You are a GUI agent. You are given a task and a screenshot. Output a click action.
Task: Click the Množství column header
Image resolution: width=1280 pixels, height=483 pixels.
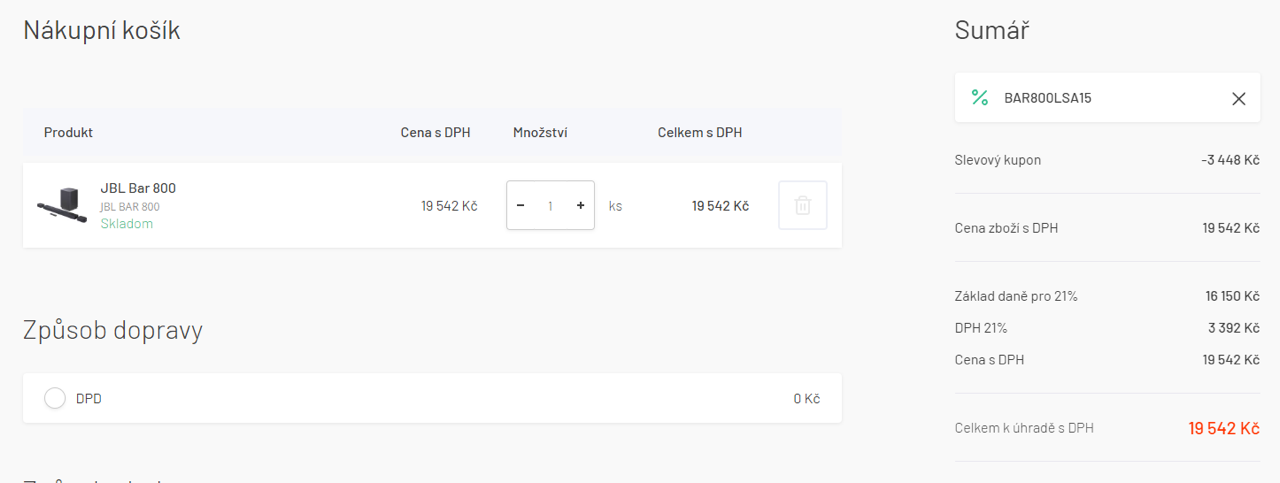click(540, 132)
